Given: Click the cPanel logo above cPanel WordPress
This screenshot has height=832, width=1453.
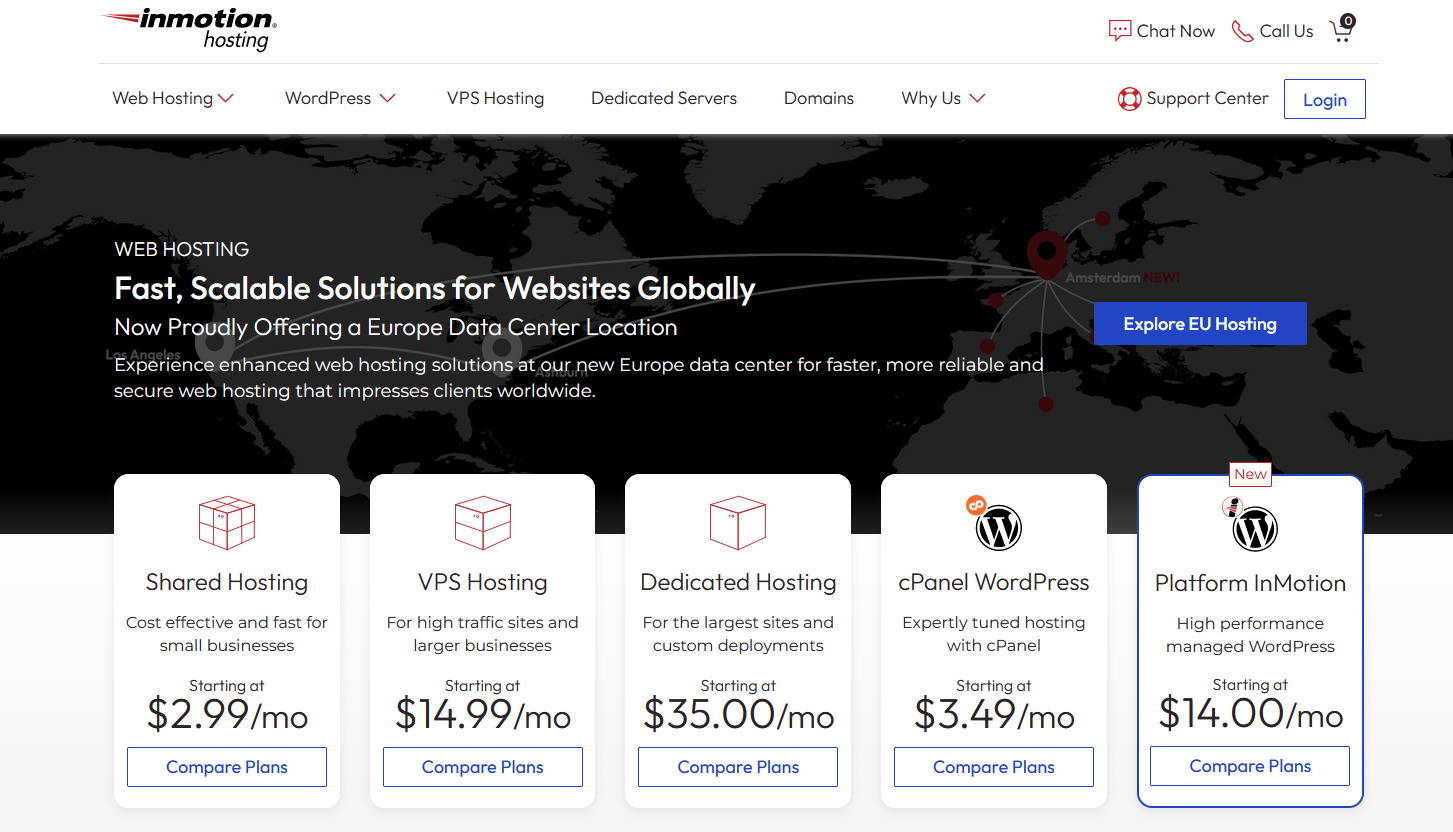Looking at the screenshot, I should point(975,505).
